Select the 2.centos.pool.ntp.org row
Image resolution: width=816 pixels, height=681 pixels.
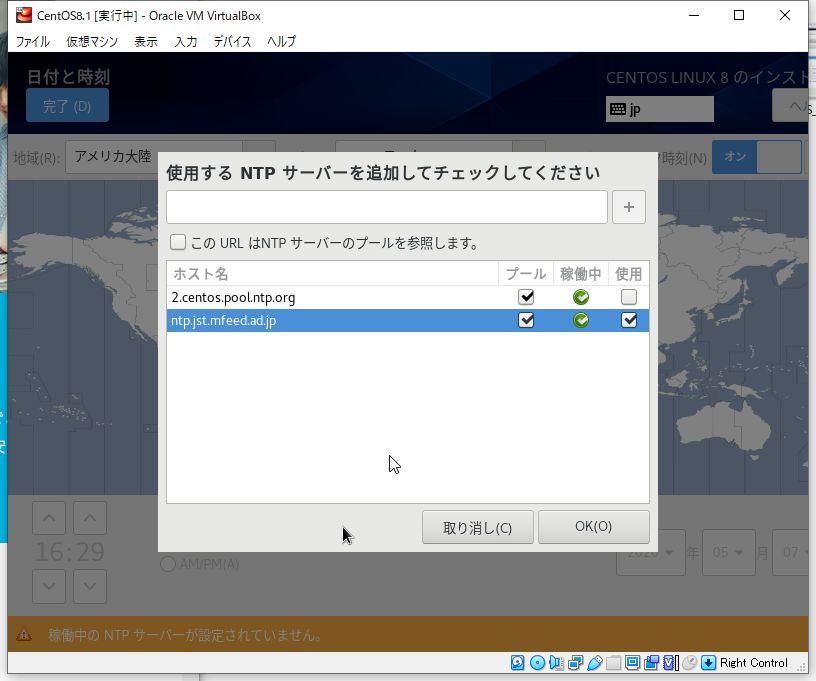pyautogui.click(x=407, y=297)
